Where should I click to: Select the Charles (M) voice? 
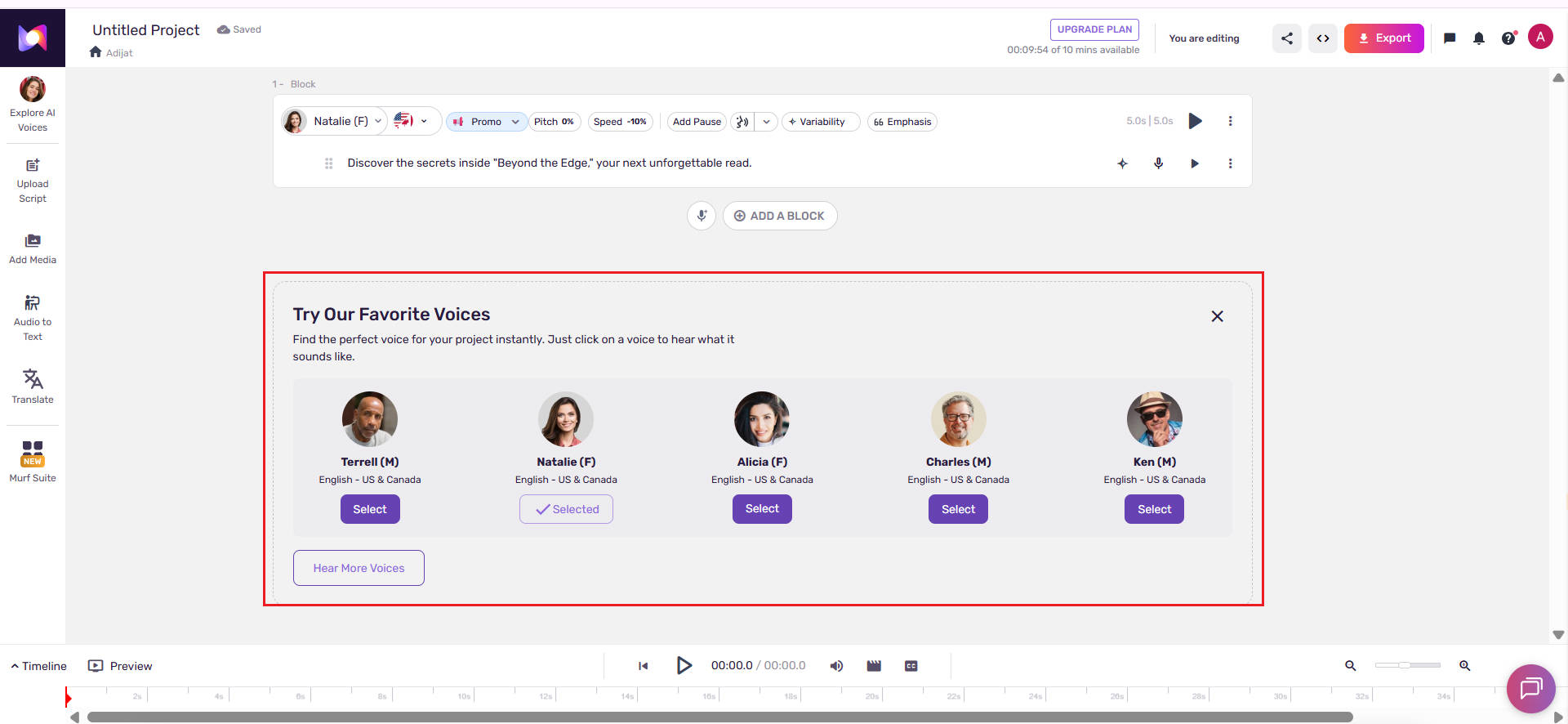[x=958, y=509]
